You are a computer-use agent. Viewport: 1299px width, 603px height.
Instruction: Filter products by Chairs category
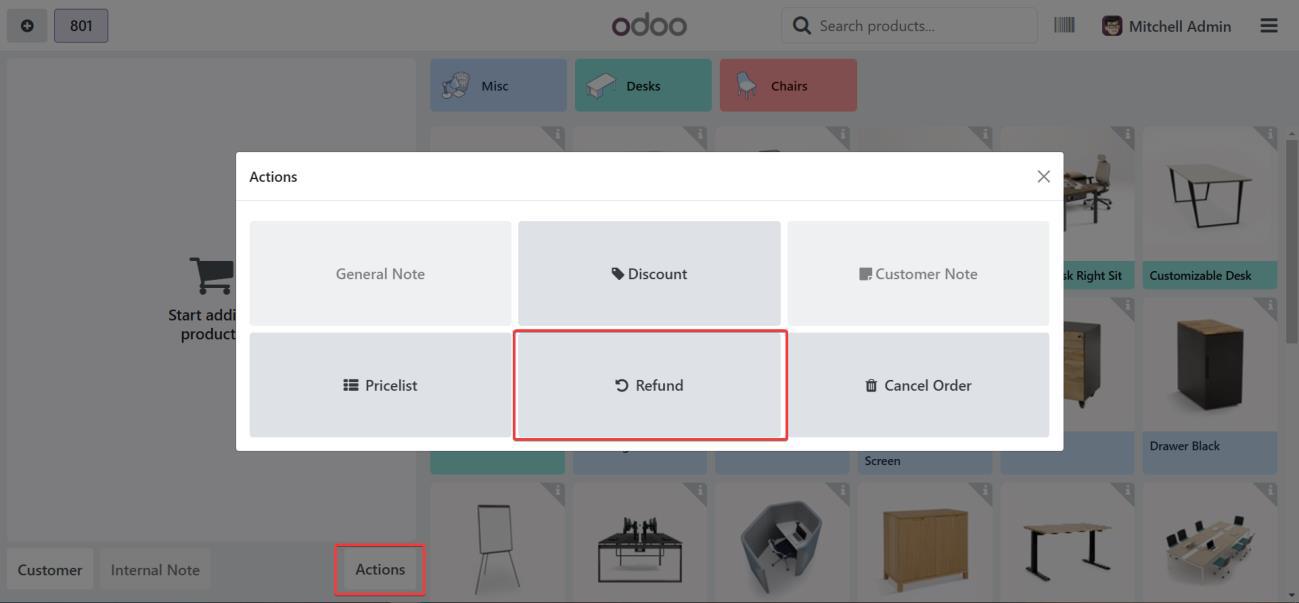point(788,86)
